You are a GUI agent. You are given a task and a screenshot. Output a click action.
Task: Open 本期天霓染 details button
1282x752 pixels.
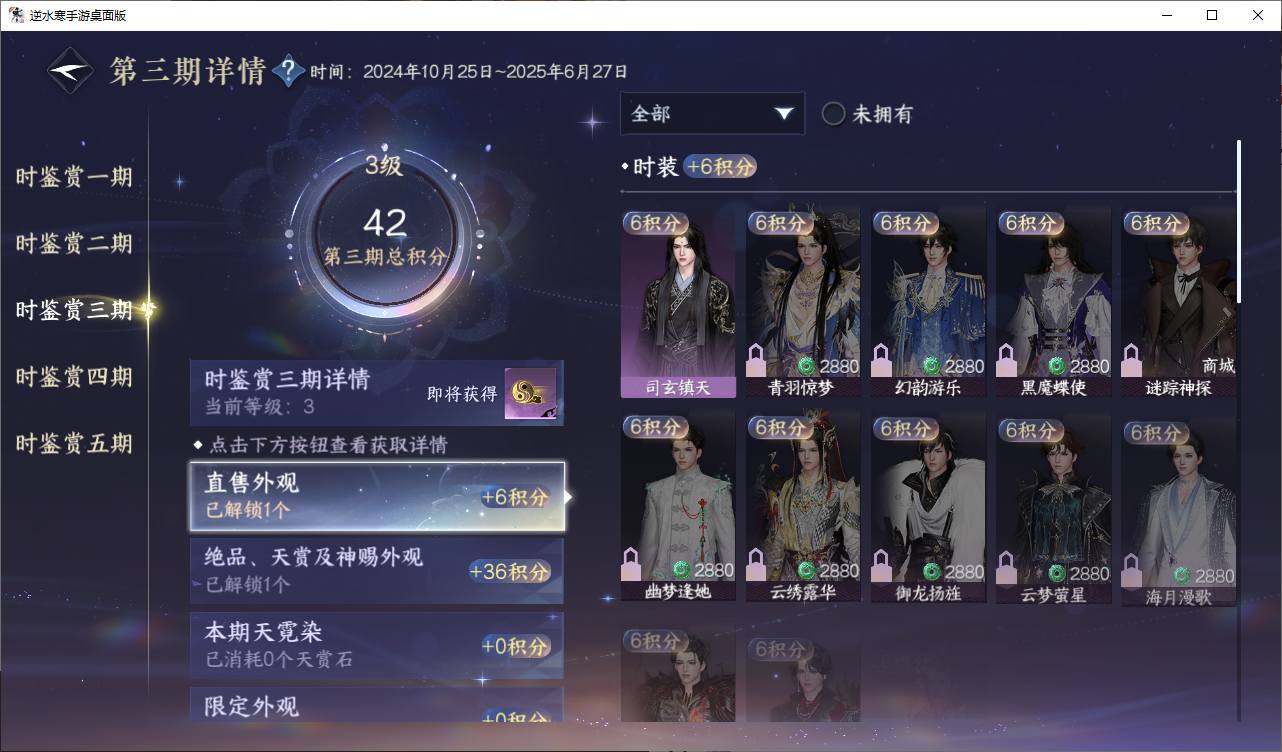(x=377, y=645)
